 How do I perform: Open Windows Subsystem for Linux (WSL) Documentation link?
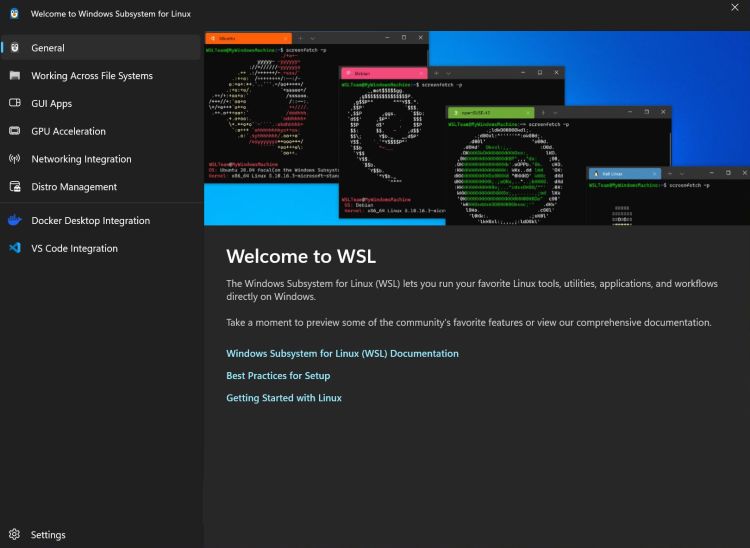(342, 354)
